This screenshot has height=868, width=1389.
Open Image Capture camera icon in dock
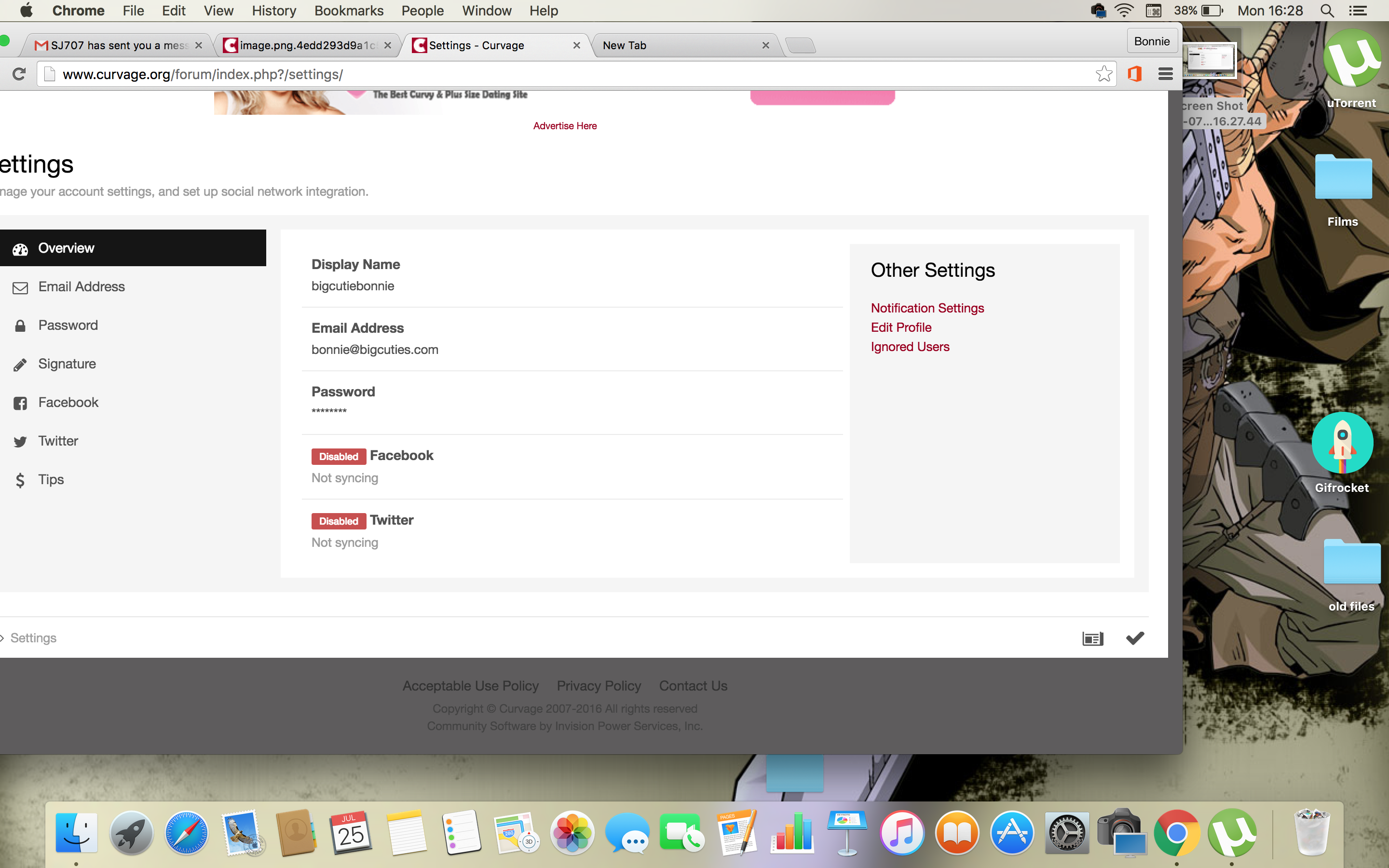(x=1122, y=832)
